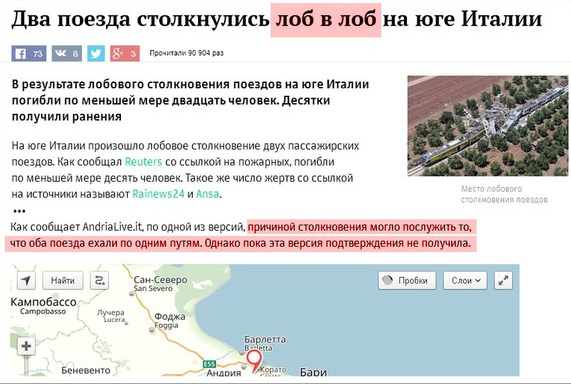
Task: Click the E55 road sign on map
Action: click(209, 364)
